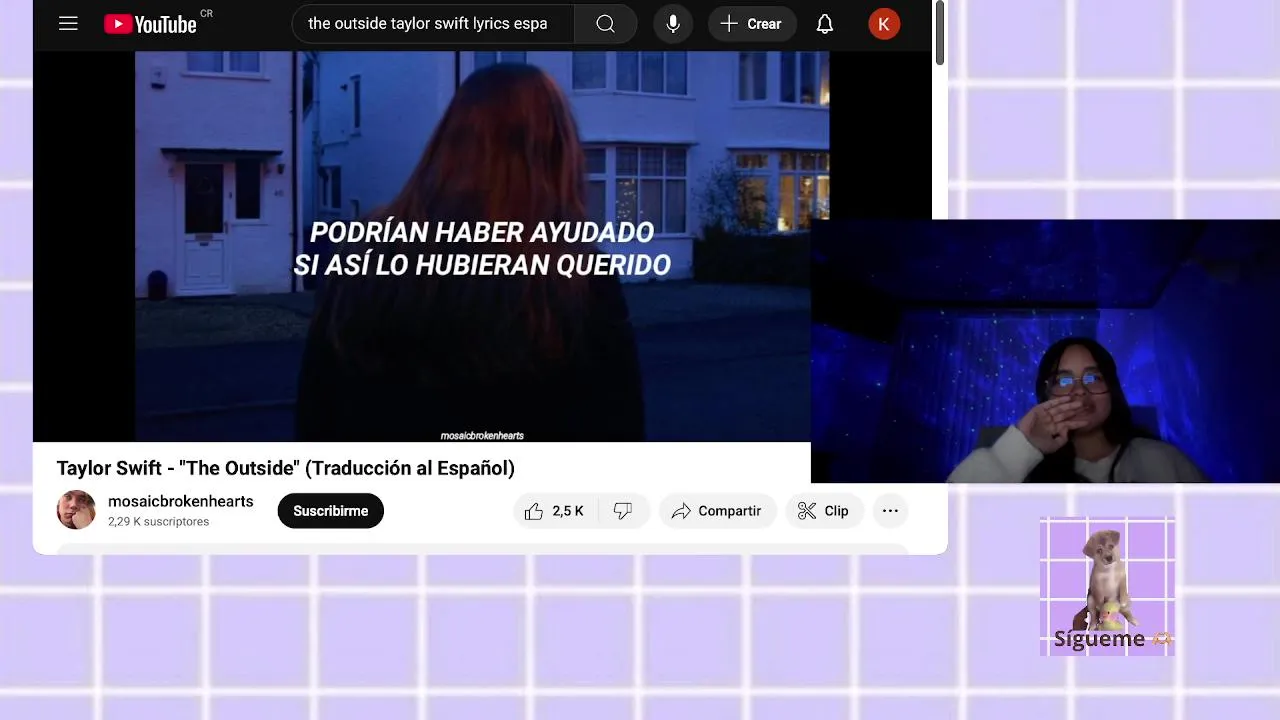This screenshot has height=720, width=1280.
Task: Dislike the video
Action: coord(623,511)
